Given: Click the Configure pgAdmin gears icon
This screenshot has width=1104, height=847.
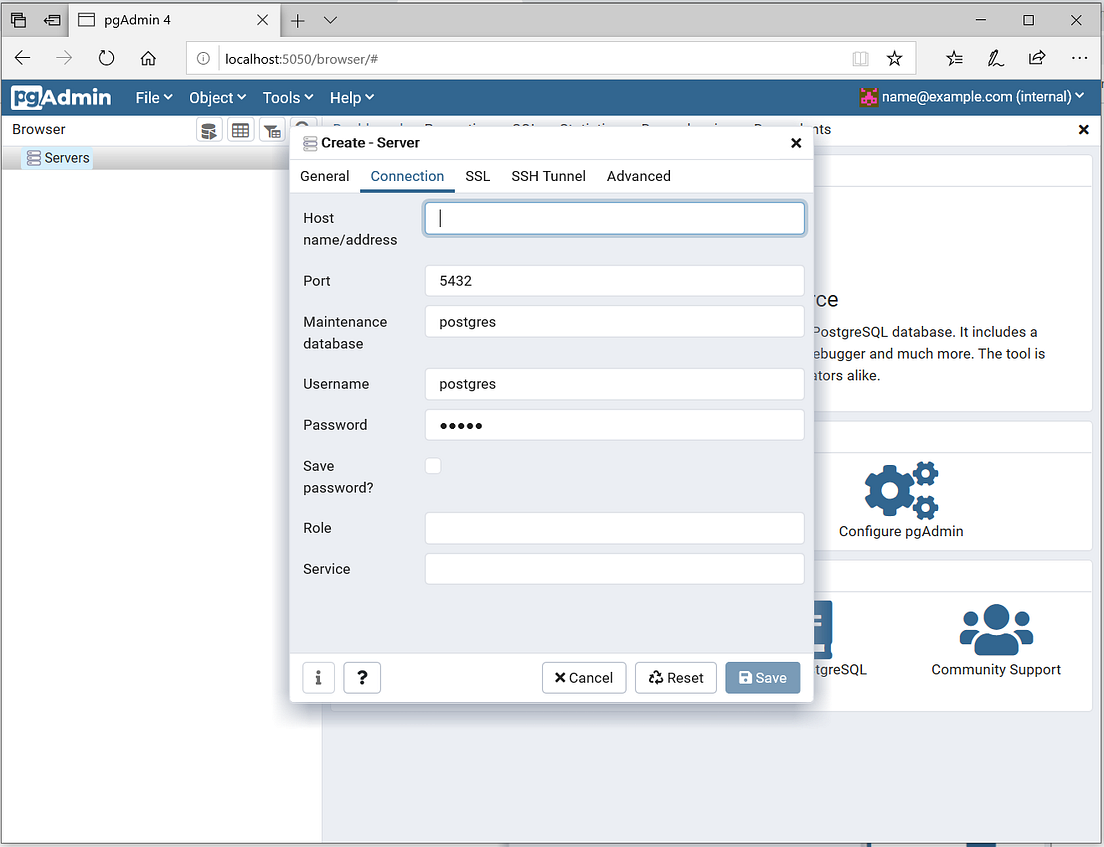Looking at the screenshot, I should [901, 490].
